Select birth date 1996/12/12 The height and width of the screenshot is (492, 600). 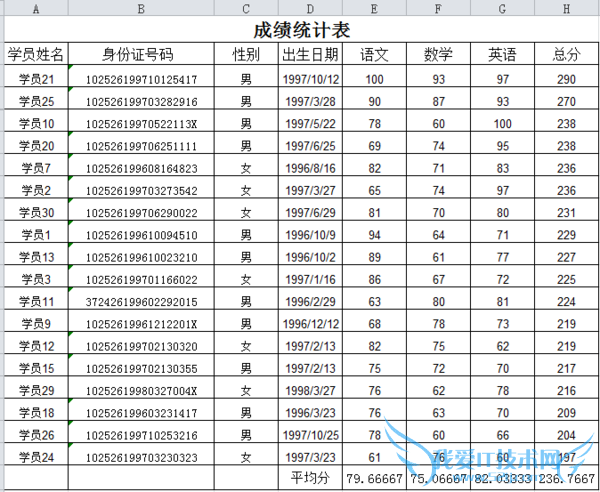[x=310, y=320]
